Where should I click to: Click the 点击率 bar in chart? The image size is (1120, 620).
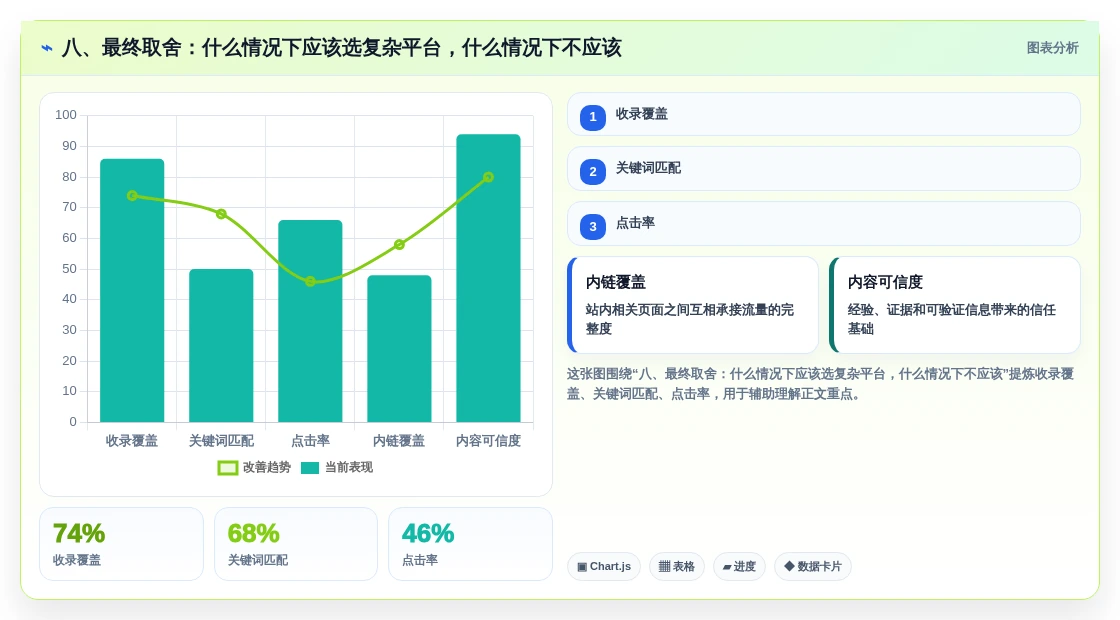click(x=310, y=321)
